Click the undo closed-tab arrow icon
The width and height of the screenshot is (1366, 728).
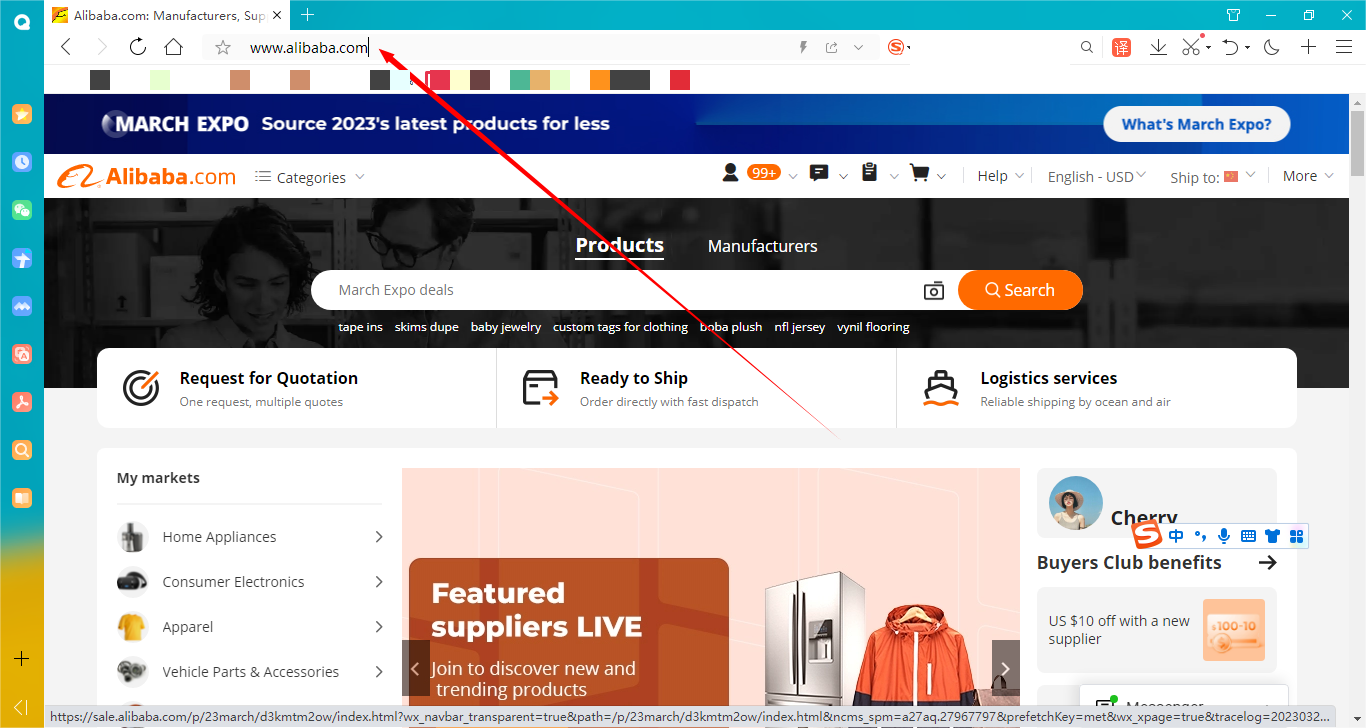[x=1231, y=47]
